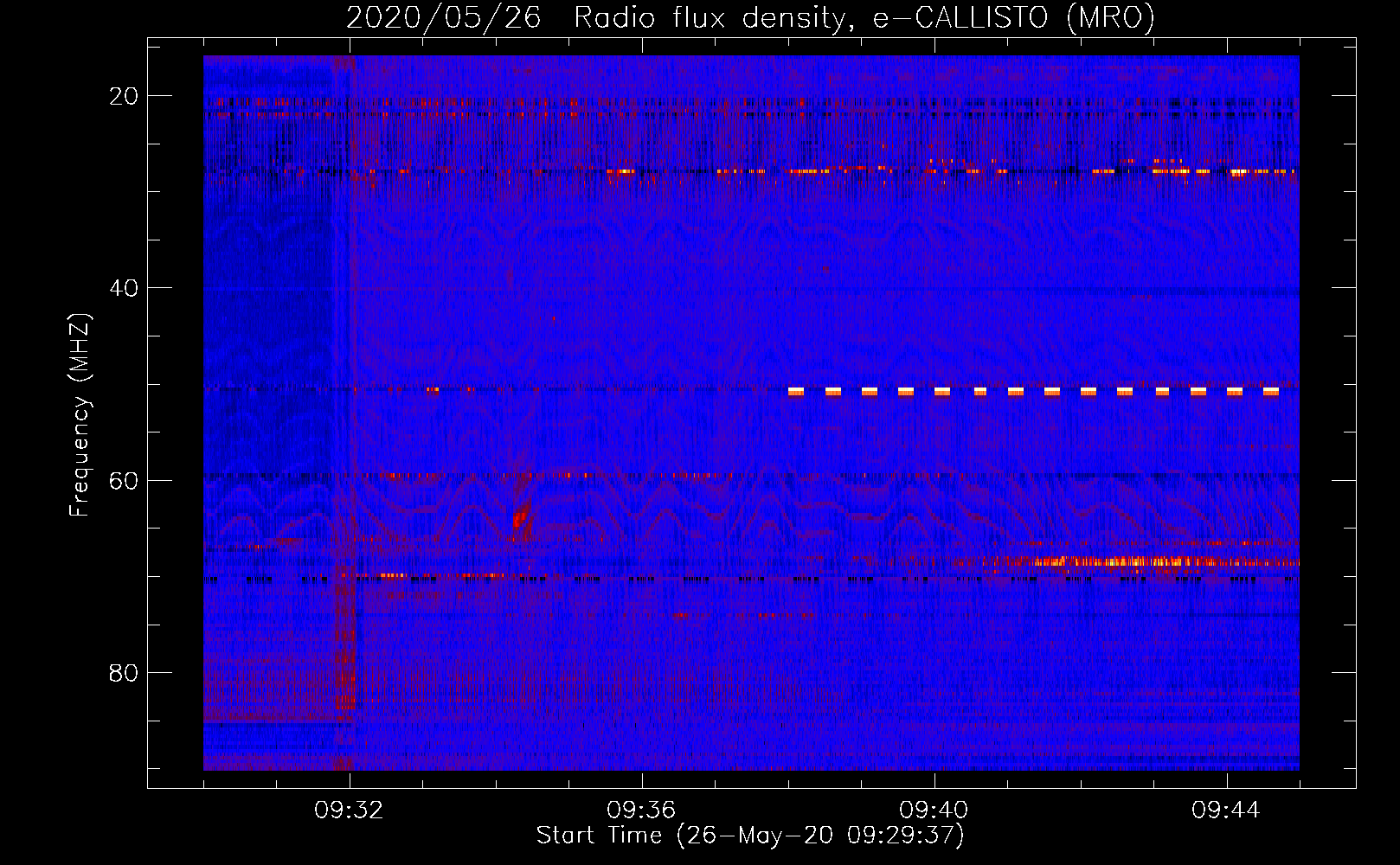Click the 80 MHz frequency tick label
The height and width of the screenshot is (865, 1400).
click(124, 672)
